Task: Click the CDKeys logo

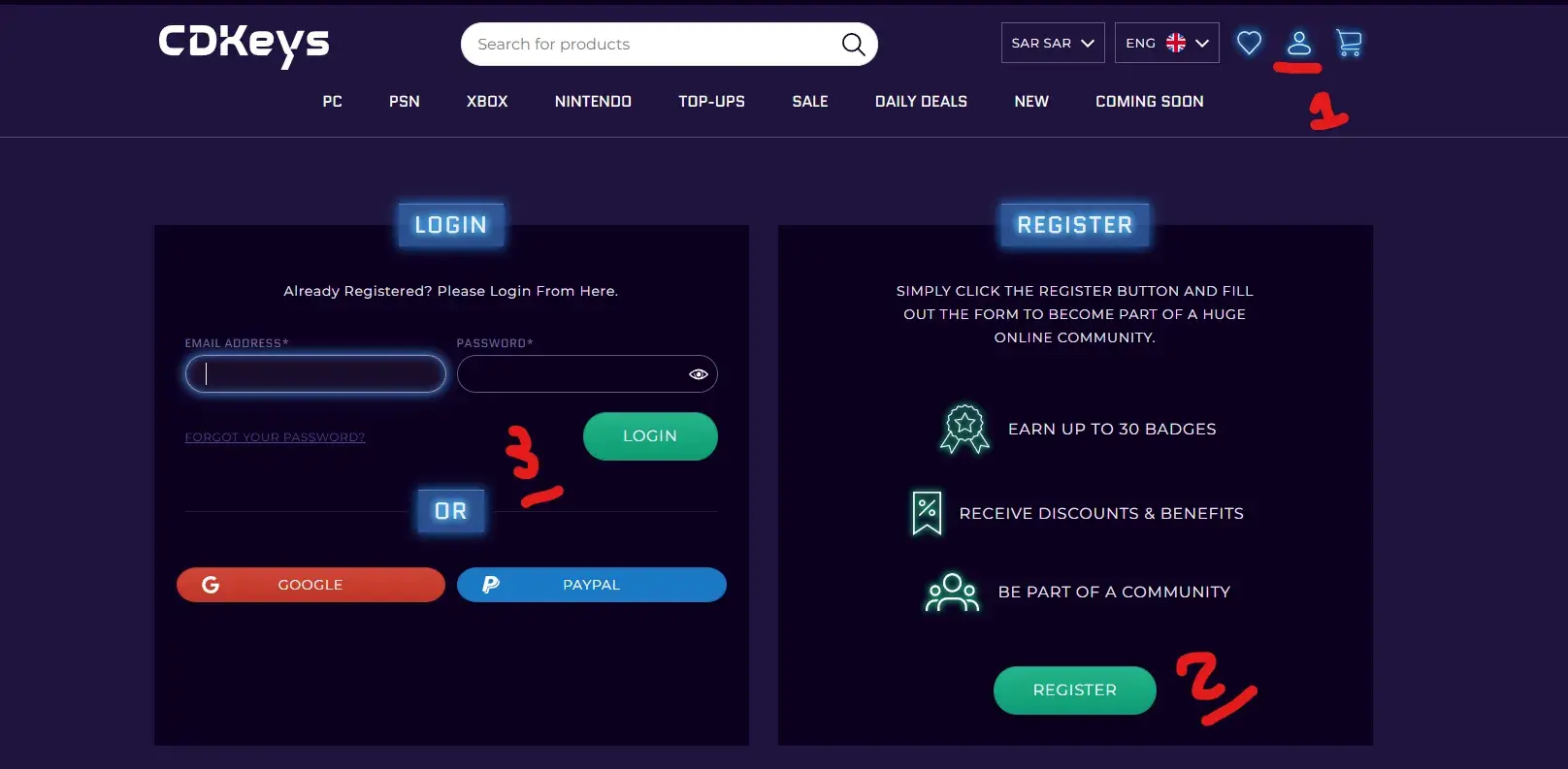Action: (244, 44)
